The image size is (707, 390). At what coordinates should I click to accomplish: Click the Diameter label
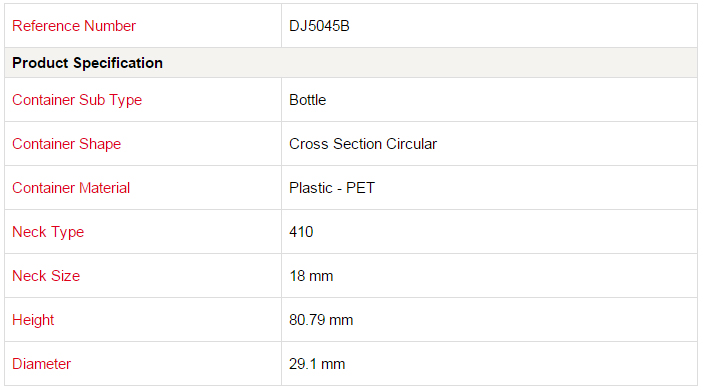41,363
